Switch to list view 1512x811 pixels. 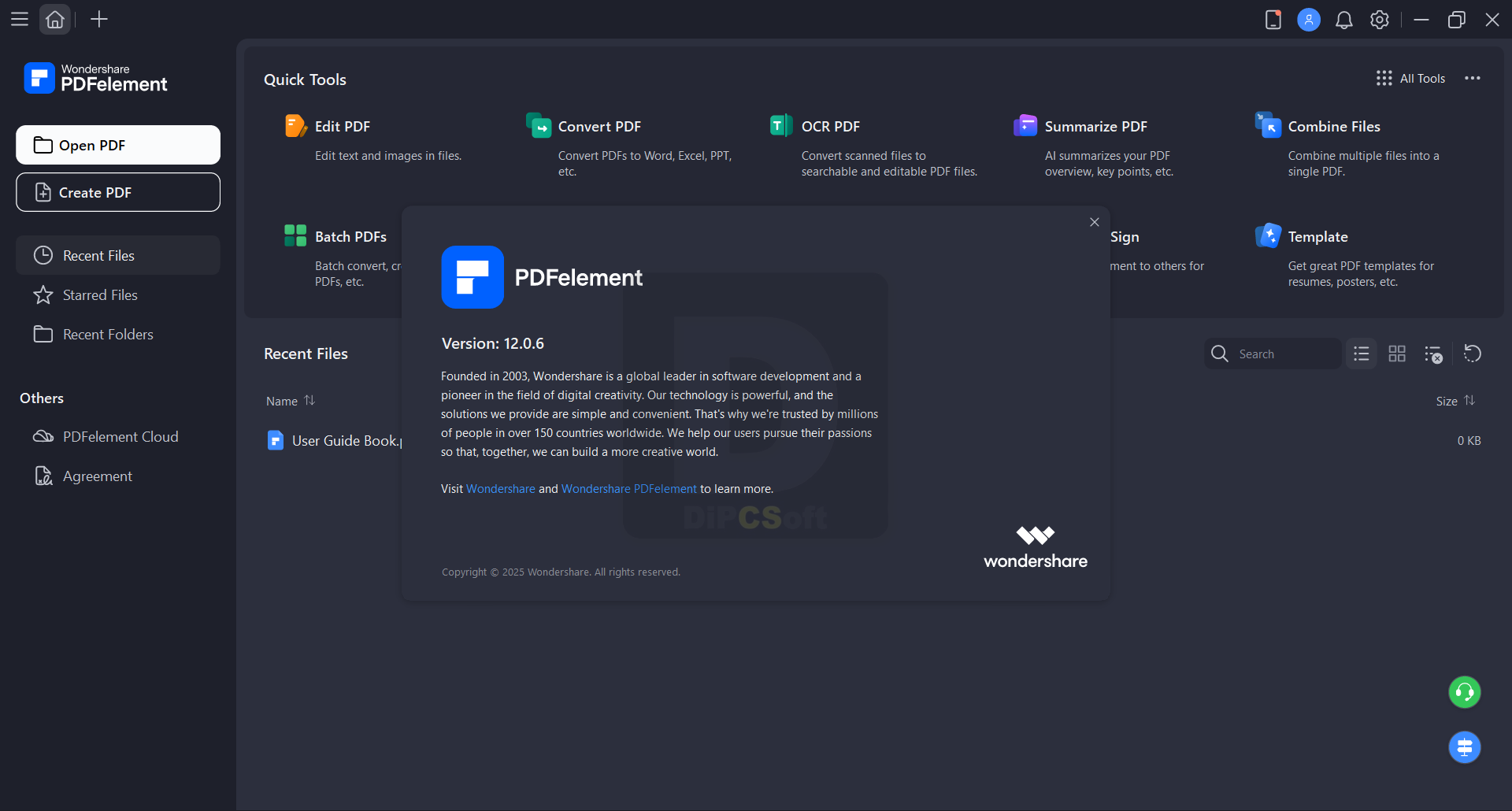pyautogui.click(x=1362, y=354)
